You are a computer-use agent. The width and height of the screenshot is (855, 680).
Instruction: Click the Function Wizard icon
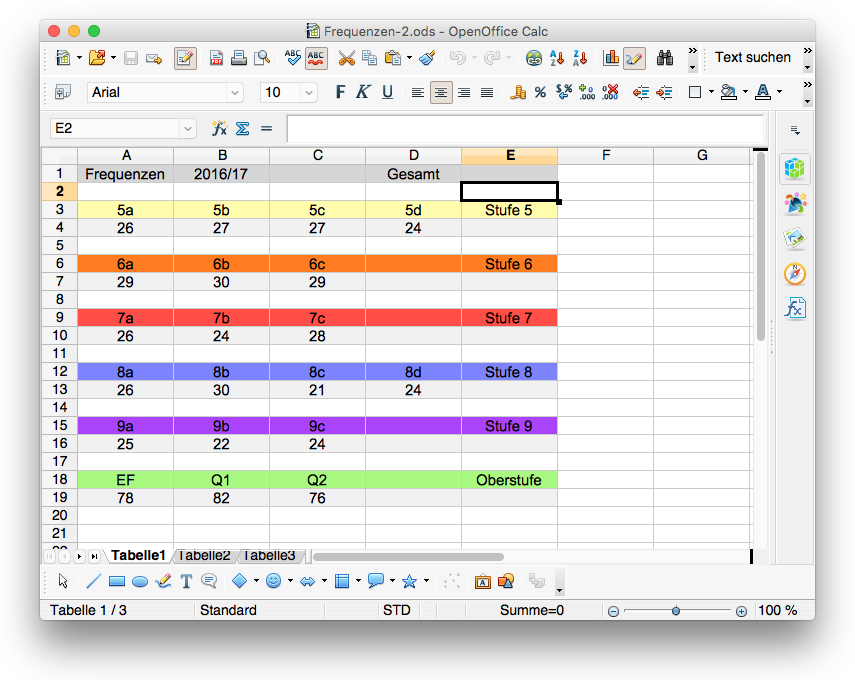tap(219, 129)
